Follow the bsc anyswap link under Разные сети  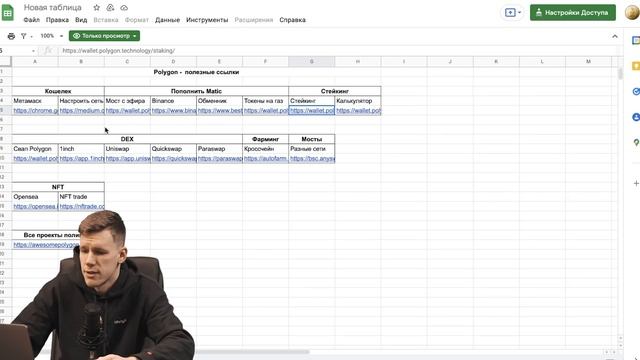point(312,158)
